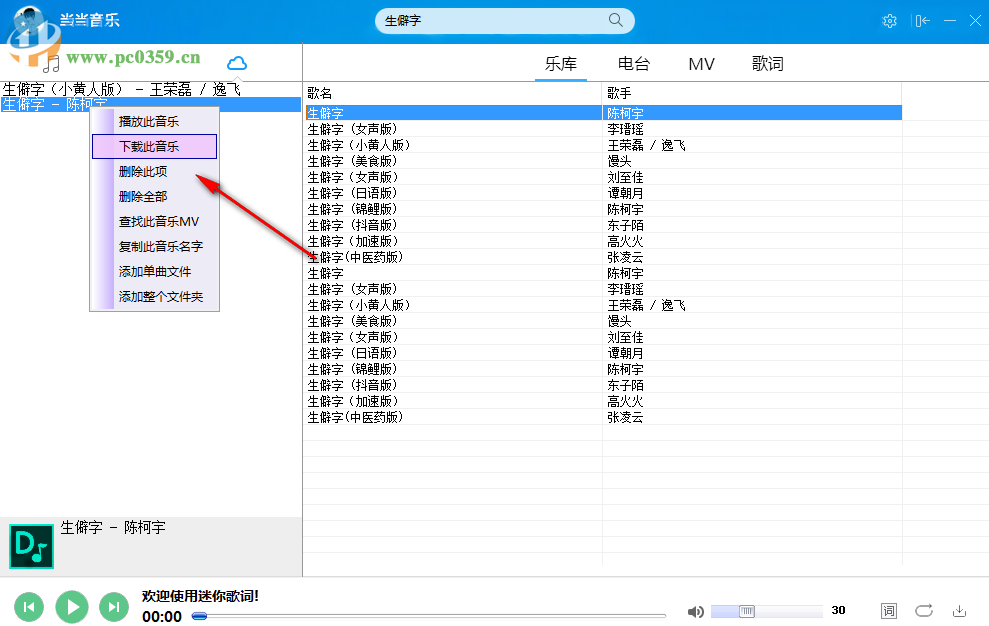Image resolution: width=989 pixels, height=626 pixels.
Task: Click the next track button
Action: [x=113, y=607]
